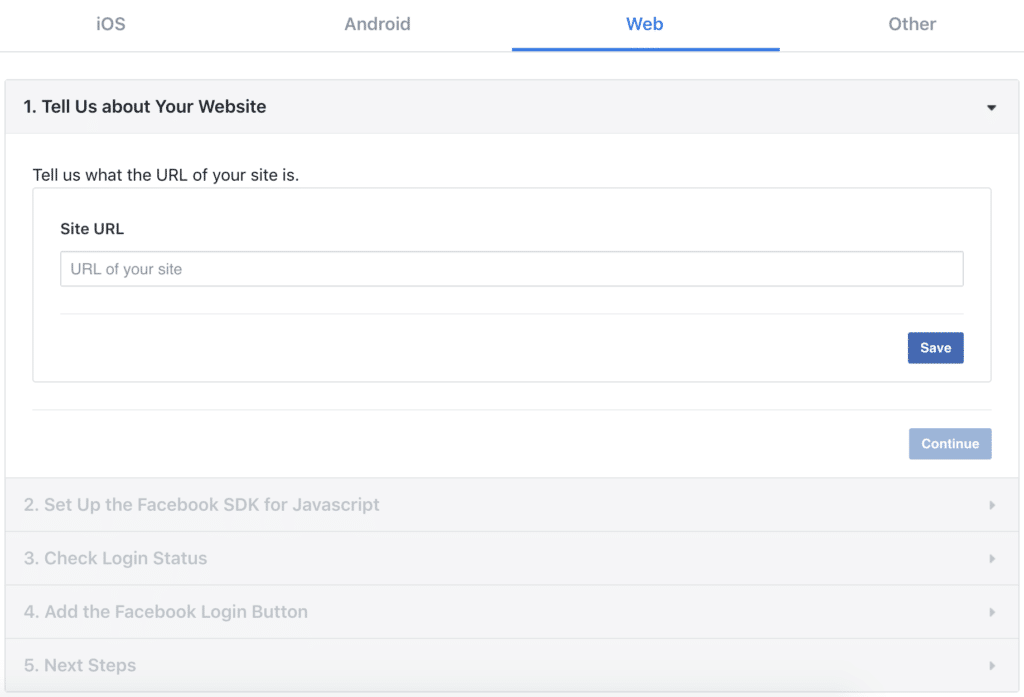This screenshot has height=697, width=1024.
Task: Click the text asking for your site URL
Action: pyautogui.click(x=166, y=175)
